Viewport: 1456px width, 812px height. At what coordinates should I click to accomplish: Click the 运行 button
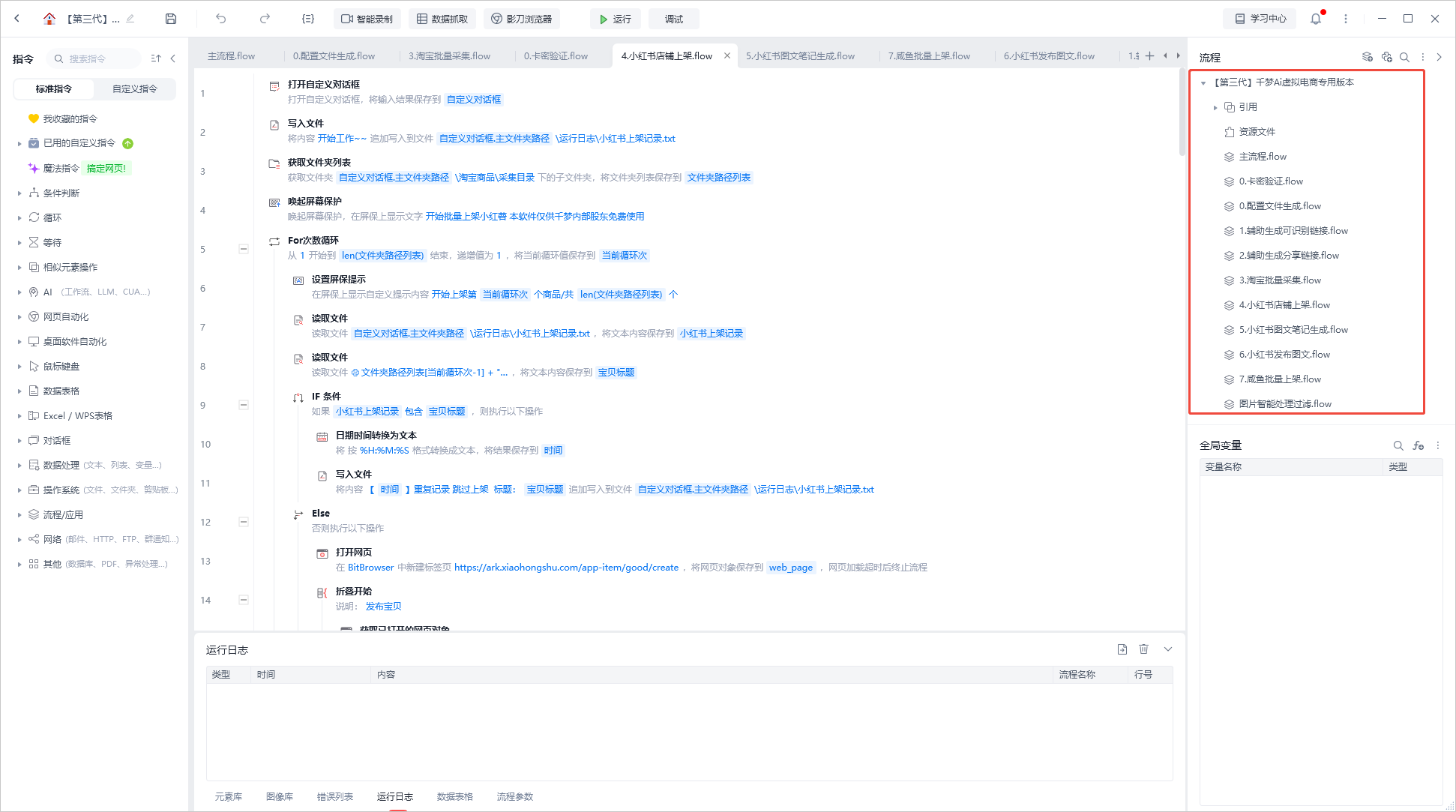[616, 19]
